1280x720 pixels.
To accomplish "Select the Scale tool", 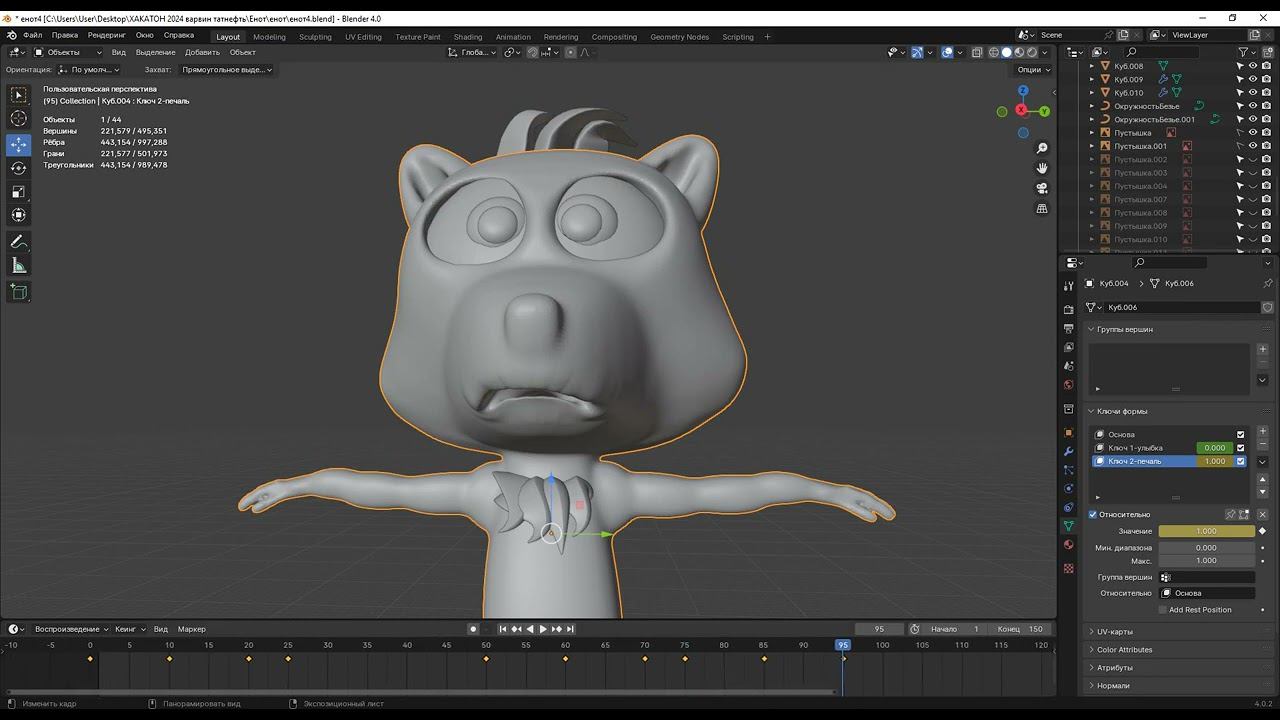I will pos(19,192).
